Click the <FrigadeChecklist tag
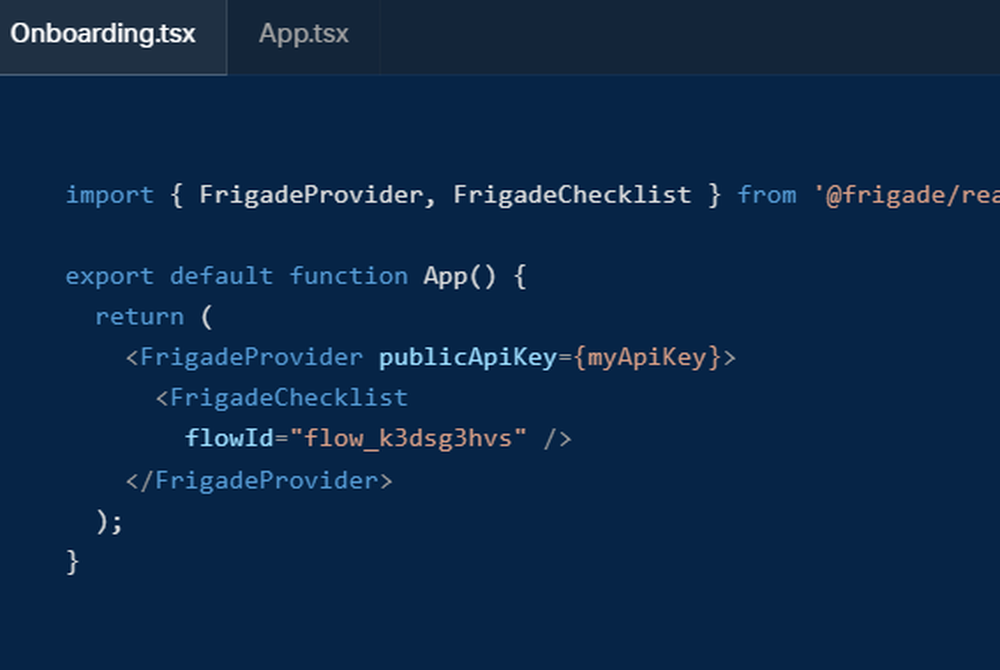The width and height of the screenshot is (1000, 670). click(x=281, y=398)
